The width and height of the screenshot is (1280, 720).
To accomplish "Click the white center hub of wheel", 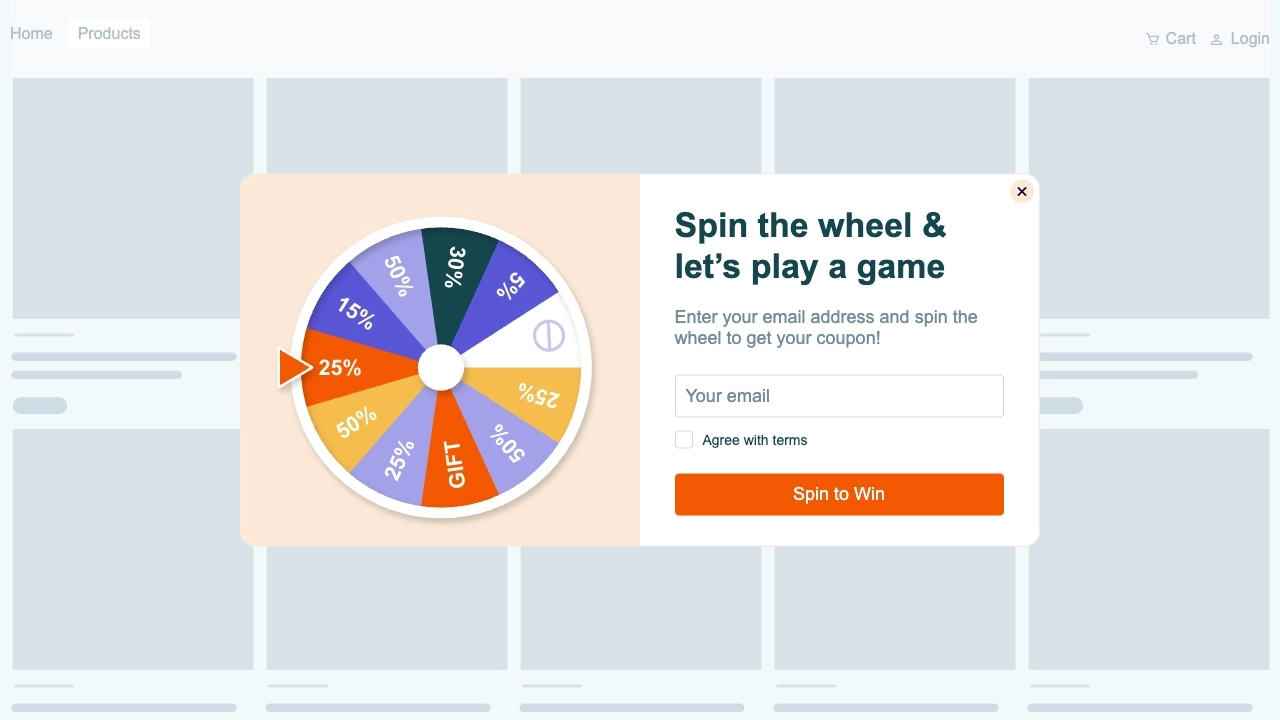I will click(x=441, y=368).
